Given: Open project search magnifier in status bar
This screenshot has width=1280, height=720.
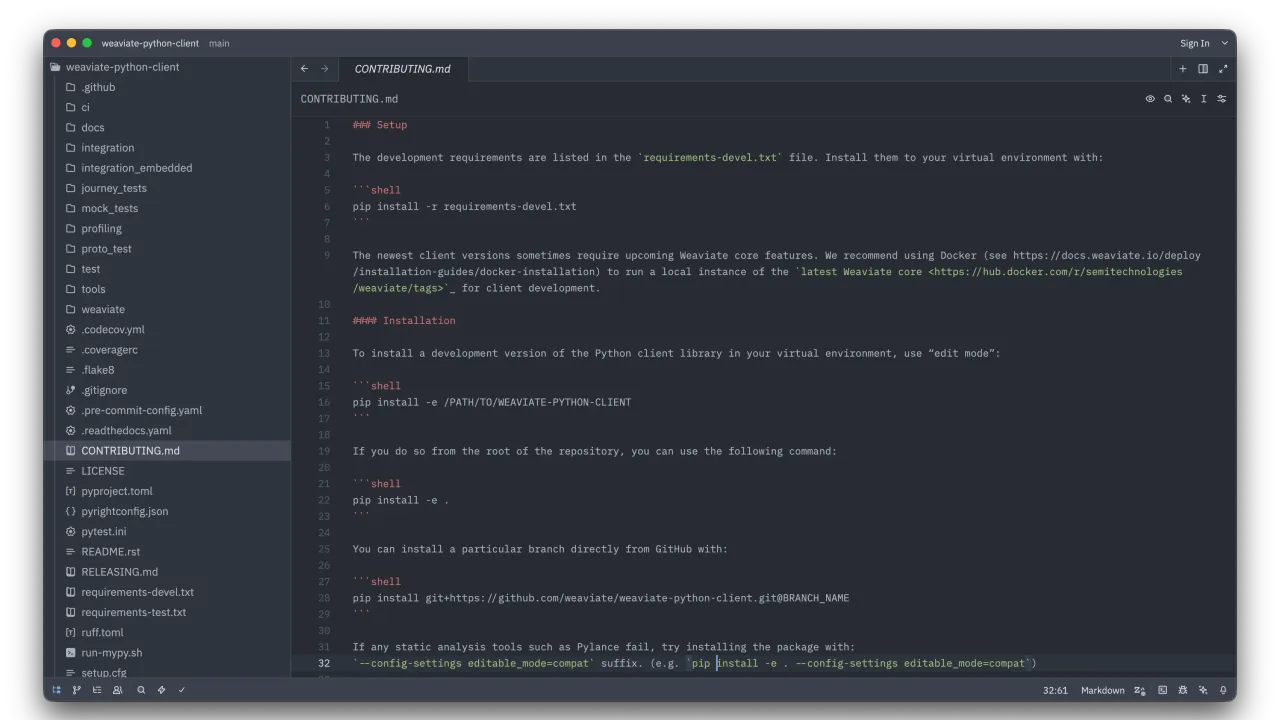Looking at the screenshot, I should coord(141,690).
